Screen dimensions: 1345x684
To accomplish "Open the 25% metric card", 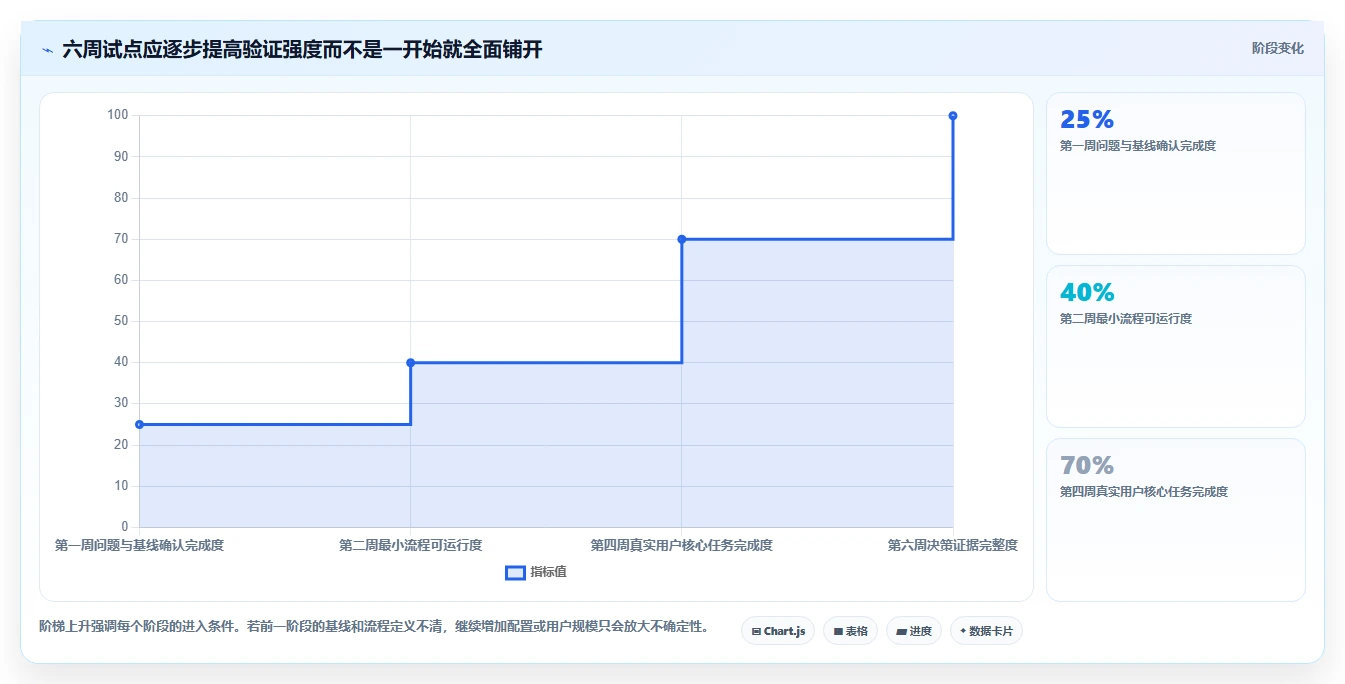I will [x=1175, y=174].
